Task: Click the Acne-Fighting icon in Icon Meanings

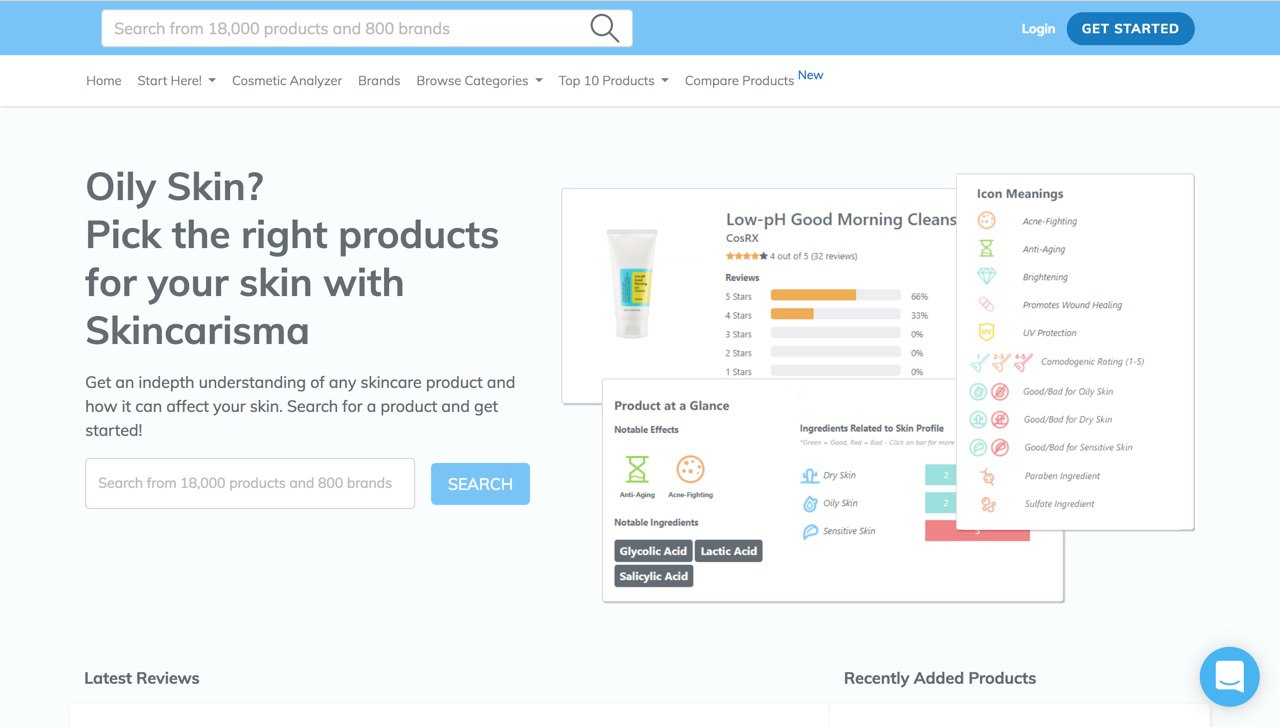Action: tap(987, 221)
